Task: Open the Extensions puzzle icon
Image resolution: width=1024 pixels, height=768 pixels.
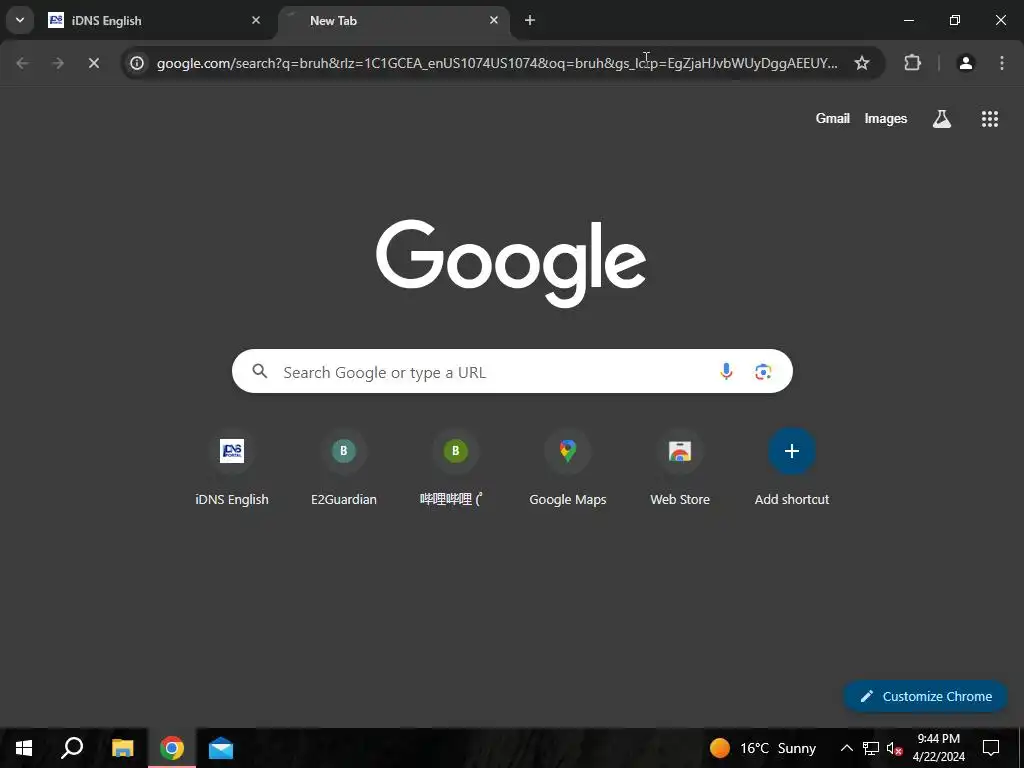Action: click(912, 63)
